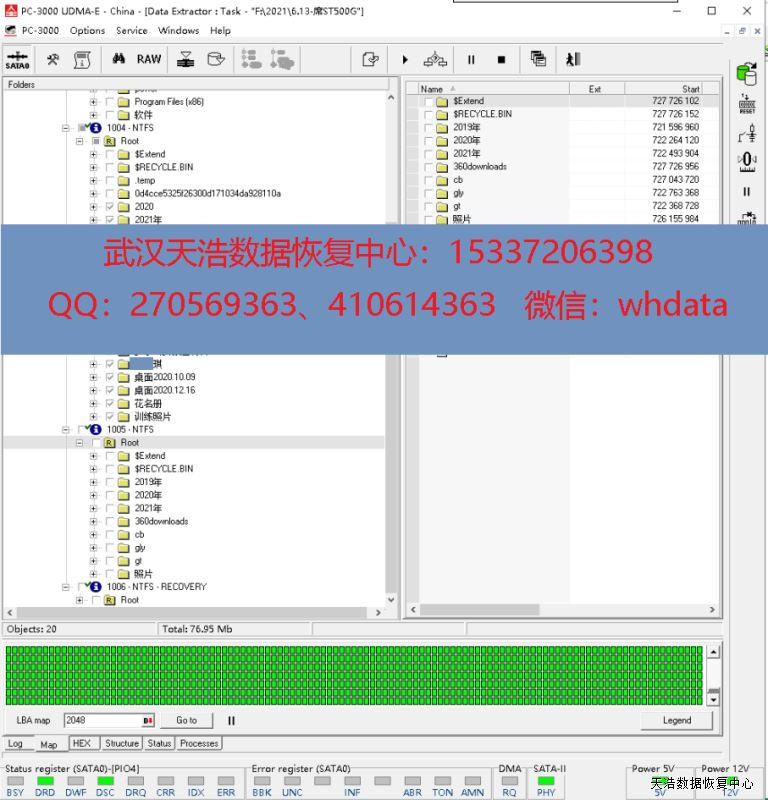Click the LBA map input field

point(102,720)
